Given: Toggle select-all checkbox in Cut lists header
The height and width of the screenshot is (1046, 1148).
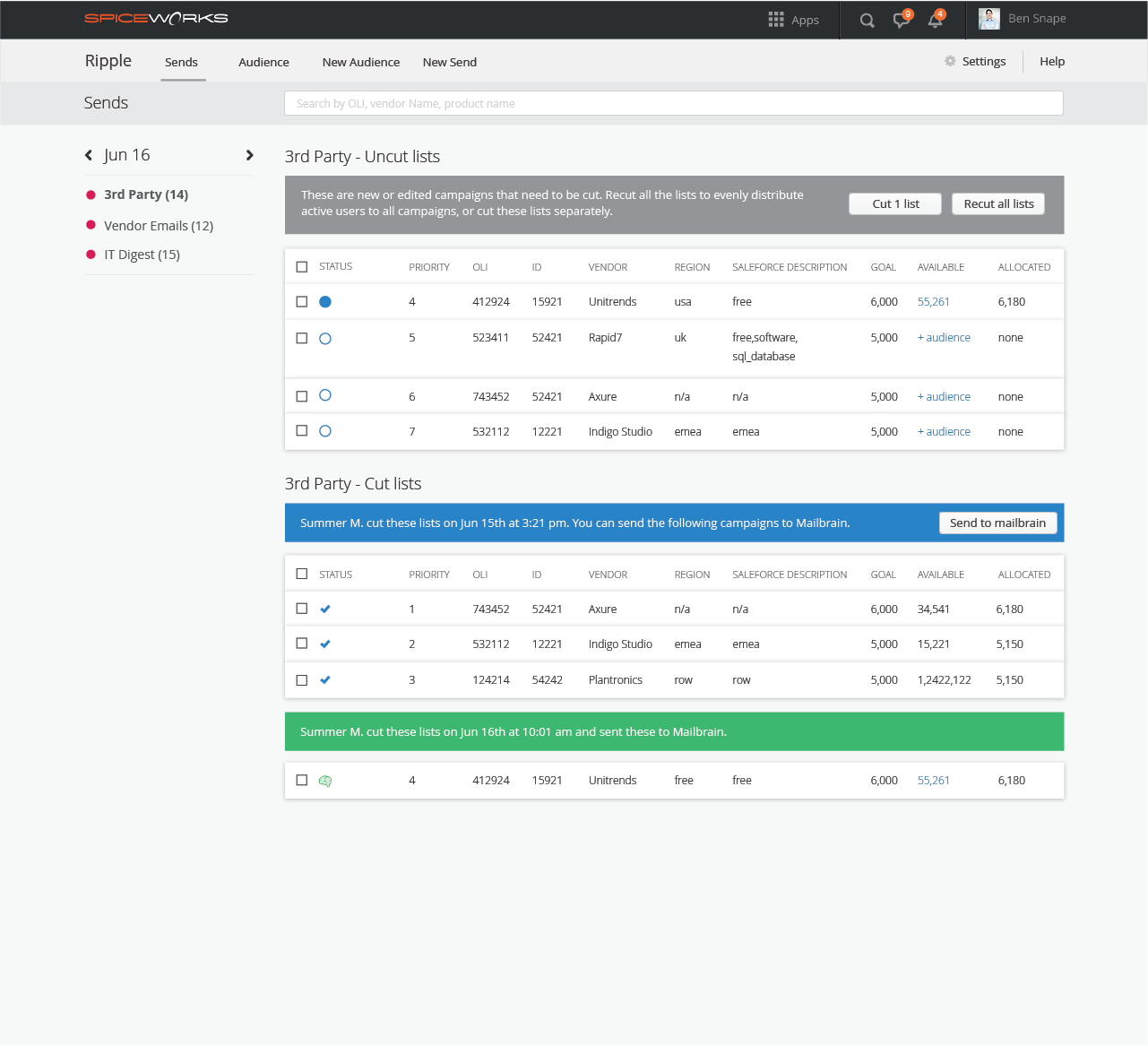Looking at the screenshot, I should (302, 574).
